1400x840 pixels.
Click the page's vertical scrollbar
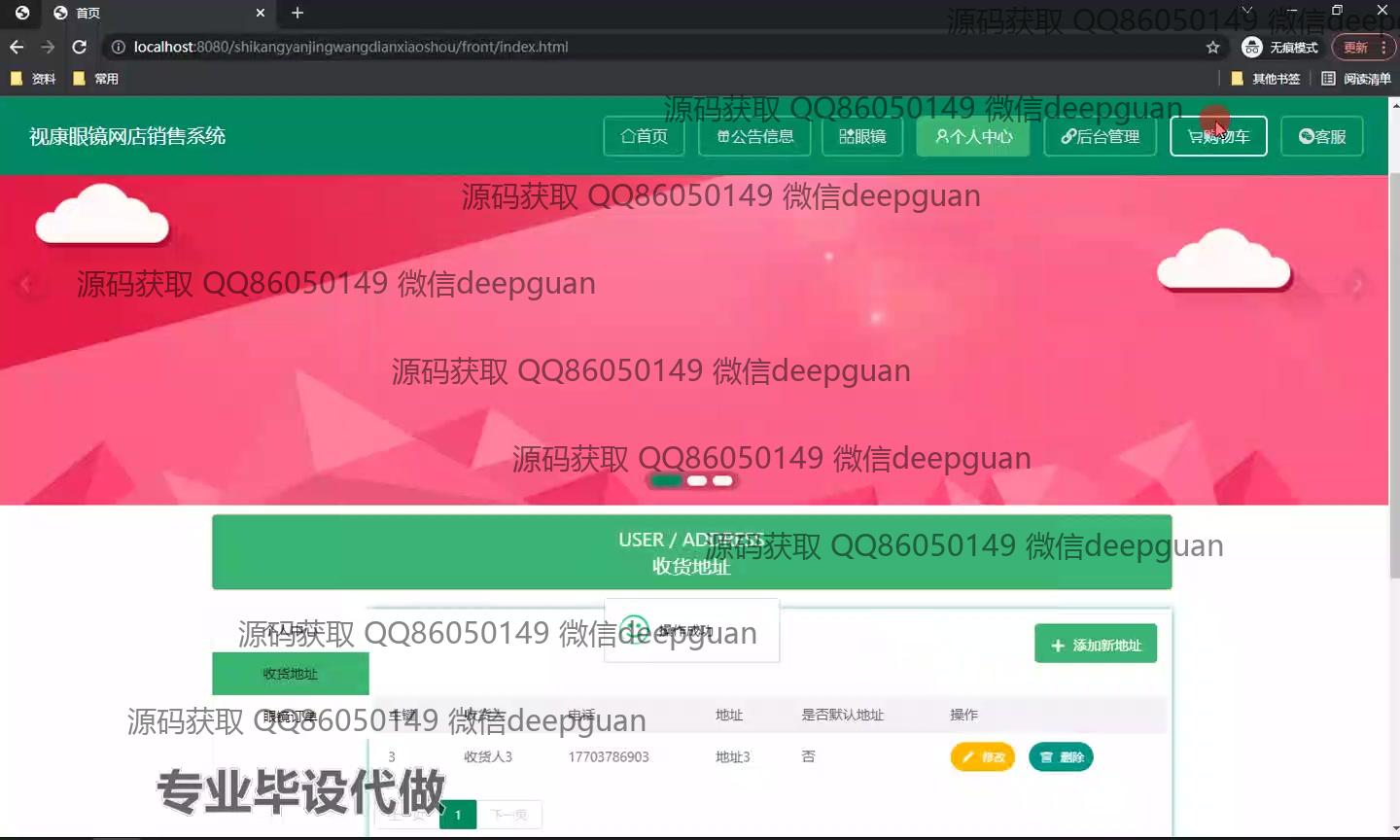(1394, 389)
